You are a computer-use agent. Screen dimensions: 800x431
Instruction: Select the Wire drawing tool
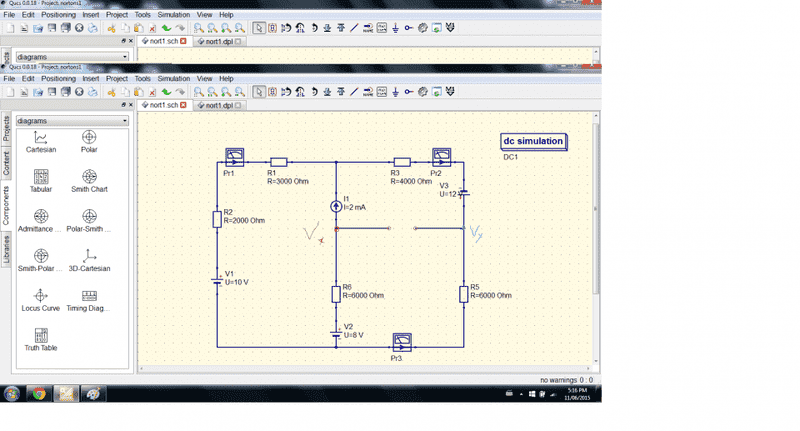(x=354, y=92)
